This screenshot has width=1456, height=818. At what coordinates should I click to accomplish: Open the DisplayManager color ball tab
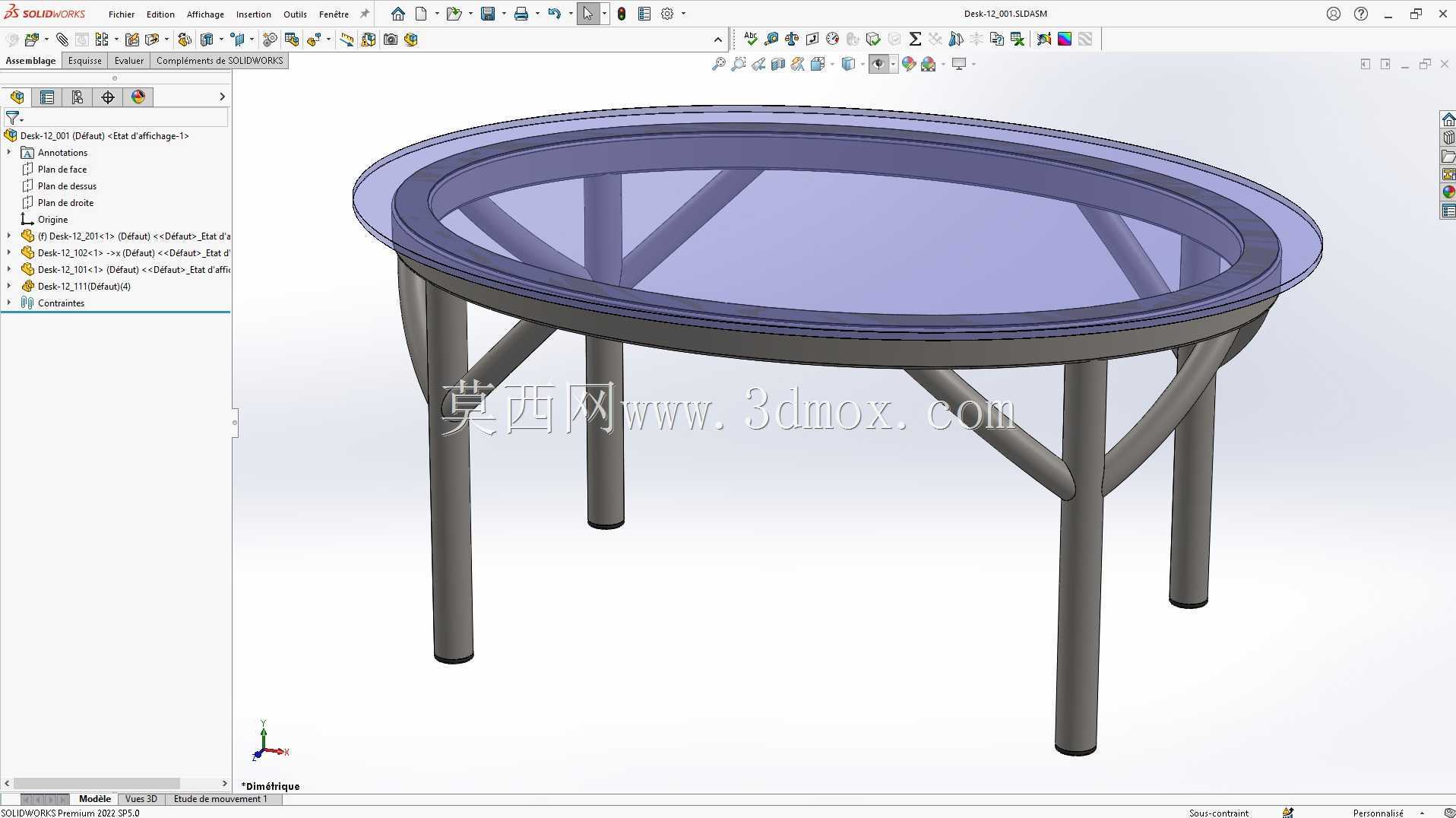tap(138, 97)
